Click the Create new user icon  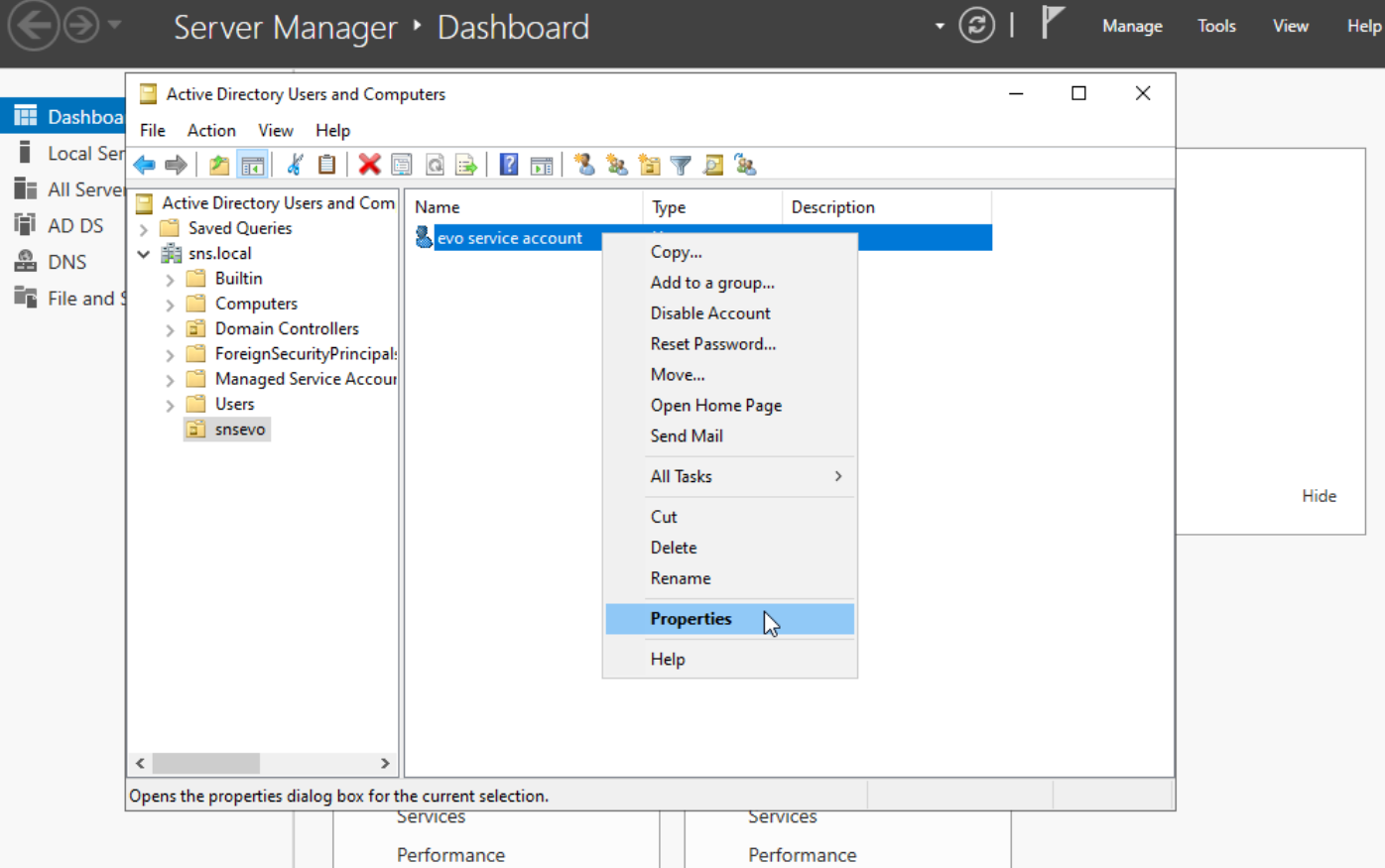click(x=584, y=165)
